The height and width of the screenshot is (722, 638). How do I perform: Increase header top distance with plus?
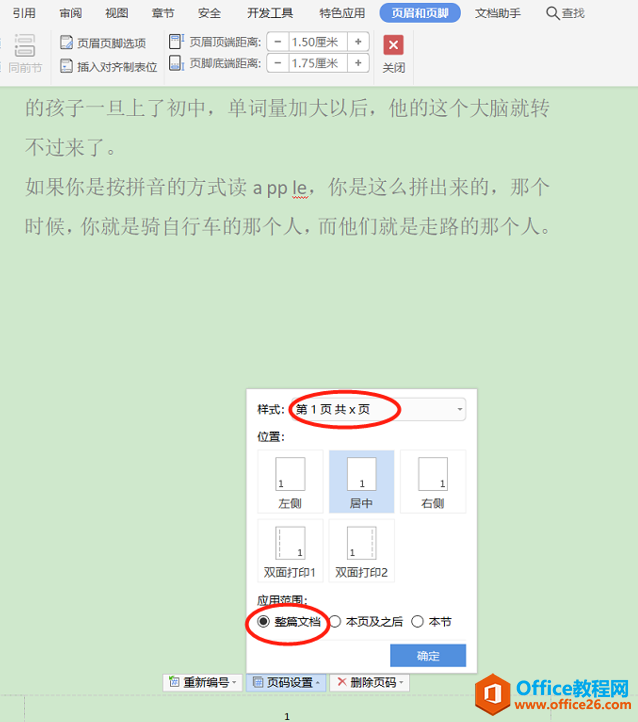(x=358, y=42)
